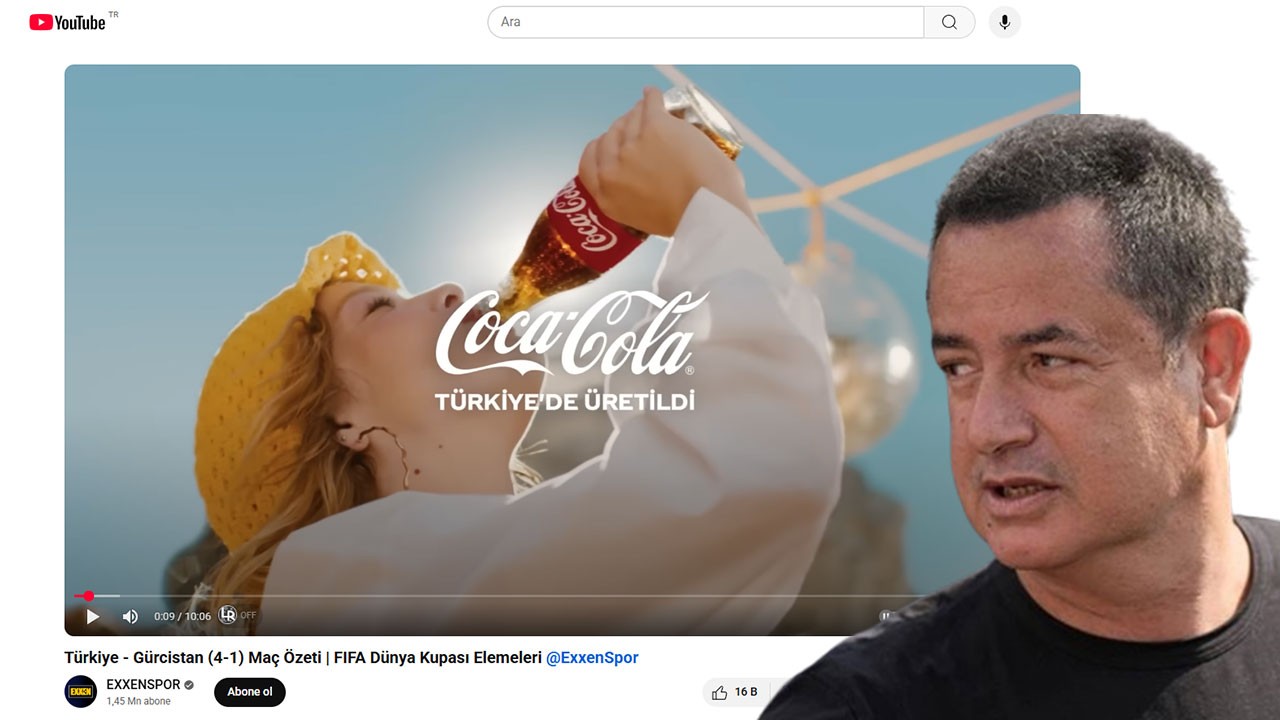1280x720 pixels.
Task: Start voice search with the microphone icon
Action: 1003,21
